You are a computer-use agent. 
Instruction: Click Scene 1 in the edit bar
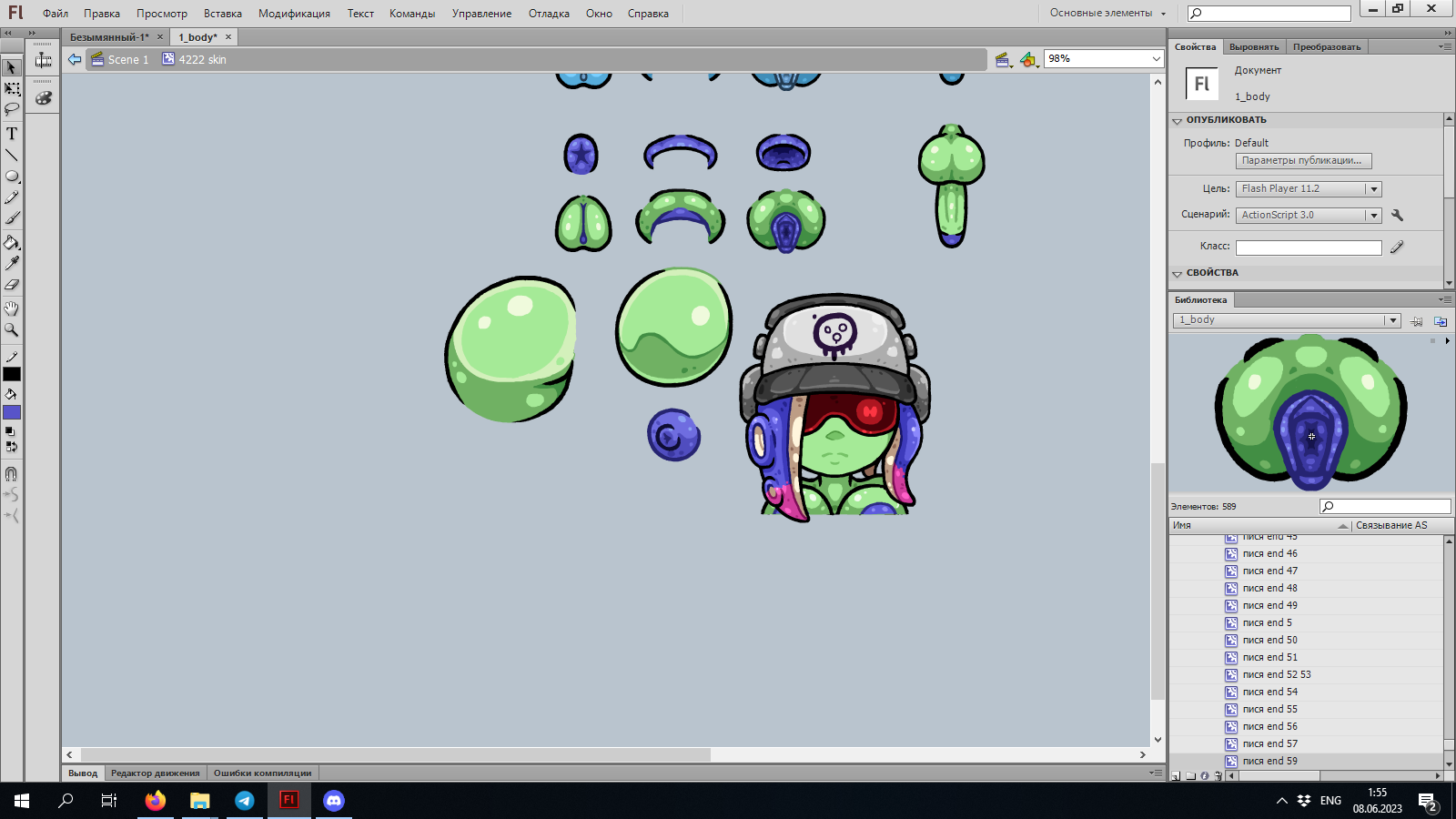(120, 60)
